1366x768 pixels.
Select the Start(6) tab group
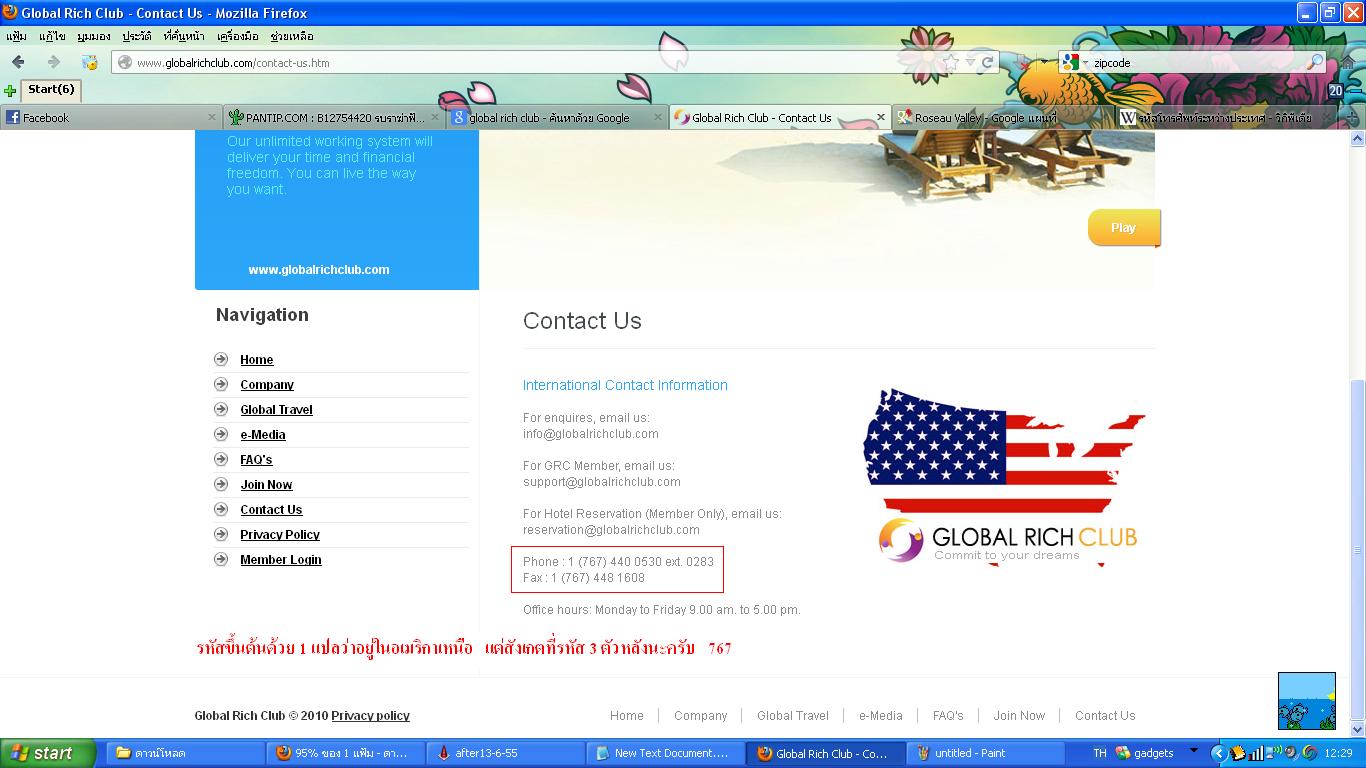coord(50,89)
